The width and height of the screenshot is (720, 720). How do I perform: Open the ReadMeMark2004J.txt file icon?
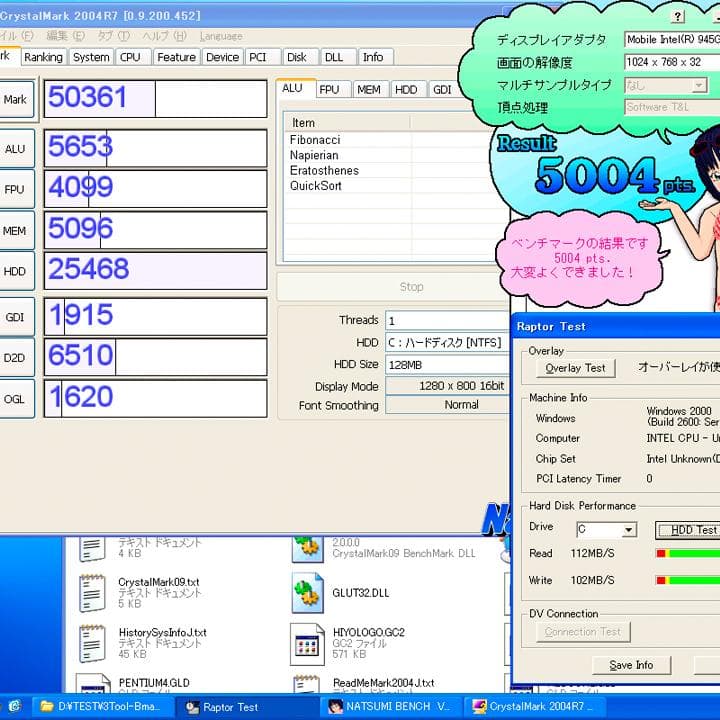307,683
